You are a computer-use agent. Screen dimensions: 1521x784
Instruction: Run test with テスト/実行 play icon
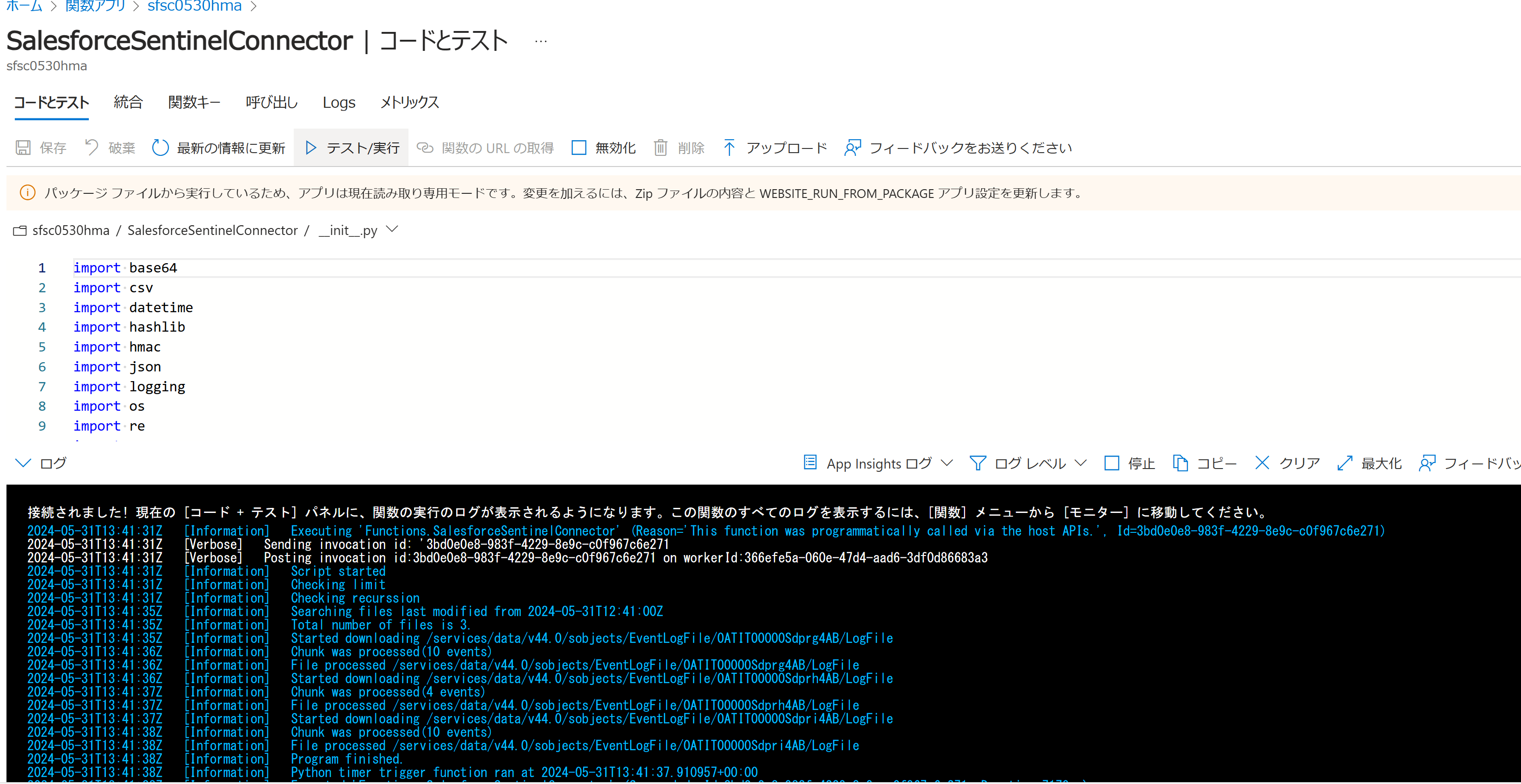[311, 148]
